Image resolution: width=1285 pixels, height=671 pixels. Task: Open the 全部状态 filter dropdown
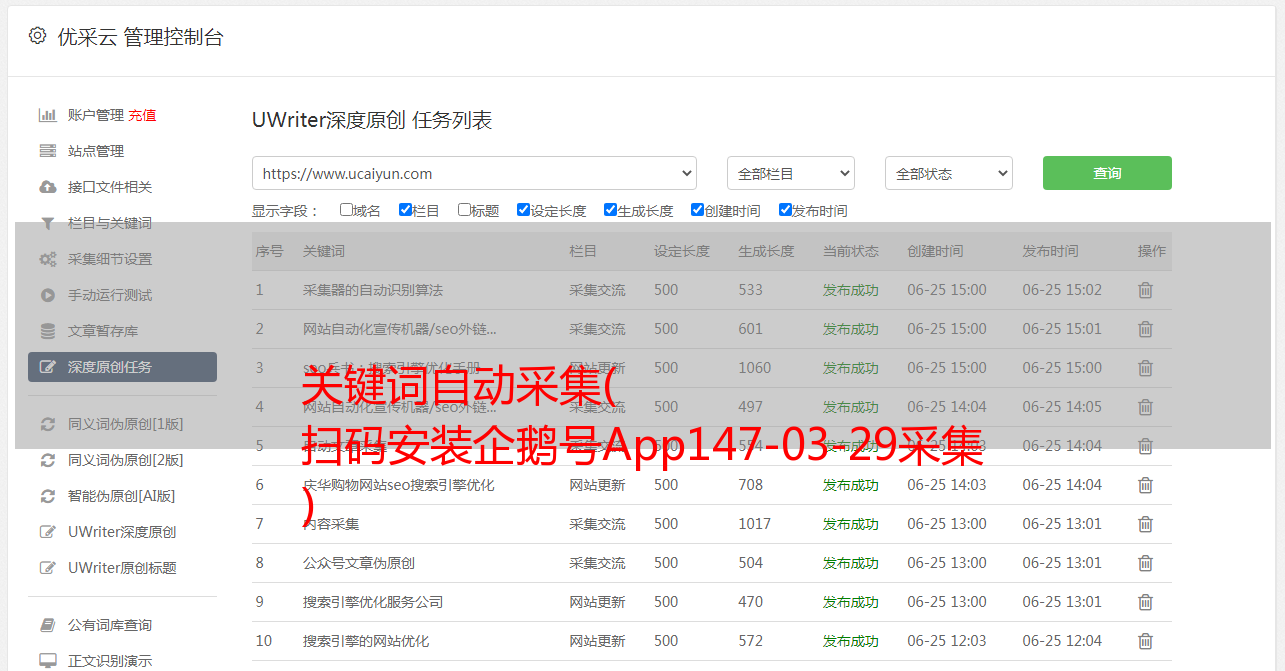[948, 173]
